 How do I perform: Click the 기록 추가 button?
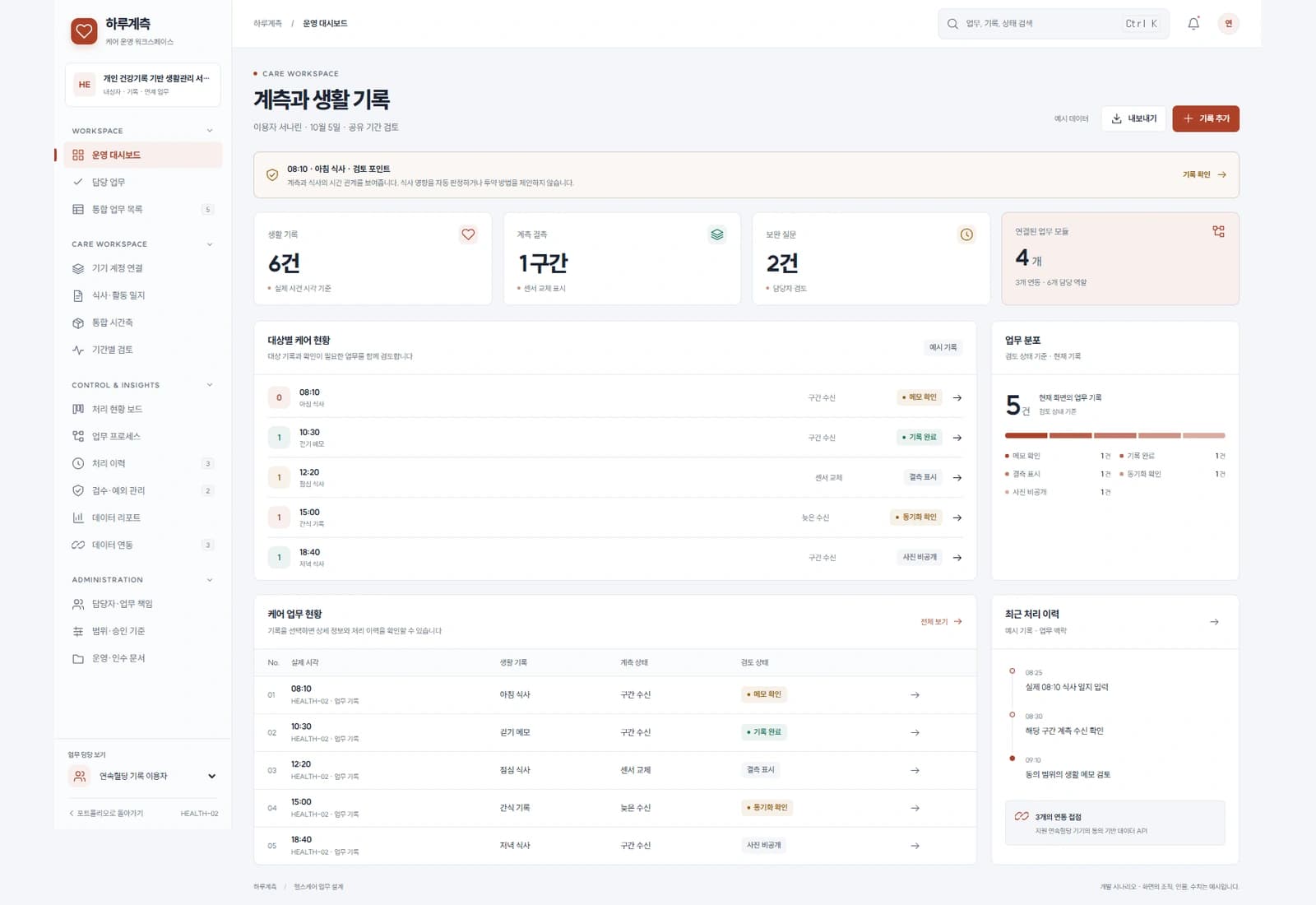(1206, 118)
